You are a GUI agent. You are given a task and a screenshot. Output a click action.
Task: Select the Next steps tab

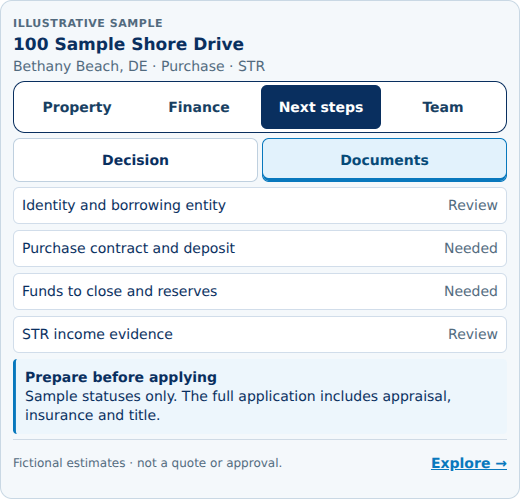321,107
